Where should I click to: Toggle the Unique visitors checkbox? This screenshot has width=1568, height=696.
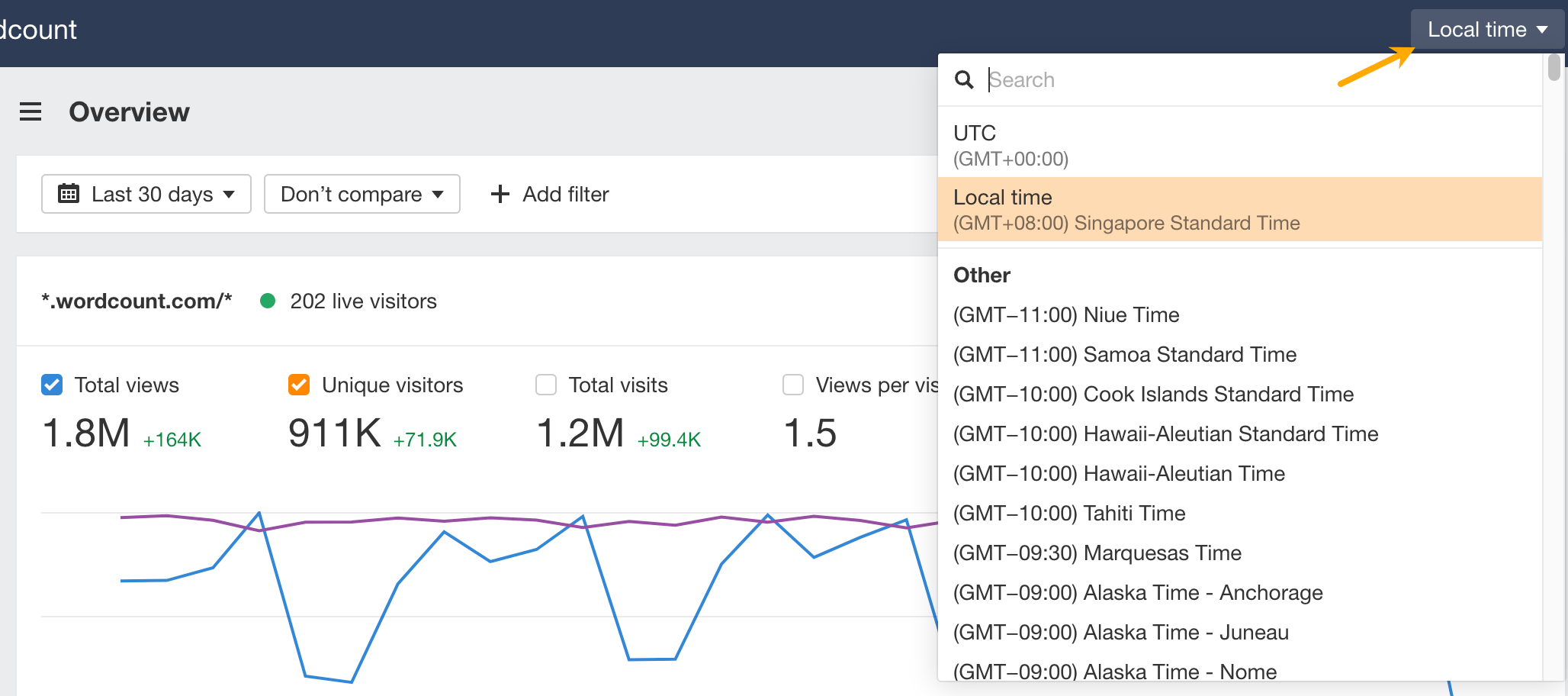coord(299,385)
